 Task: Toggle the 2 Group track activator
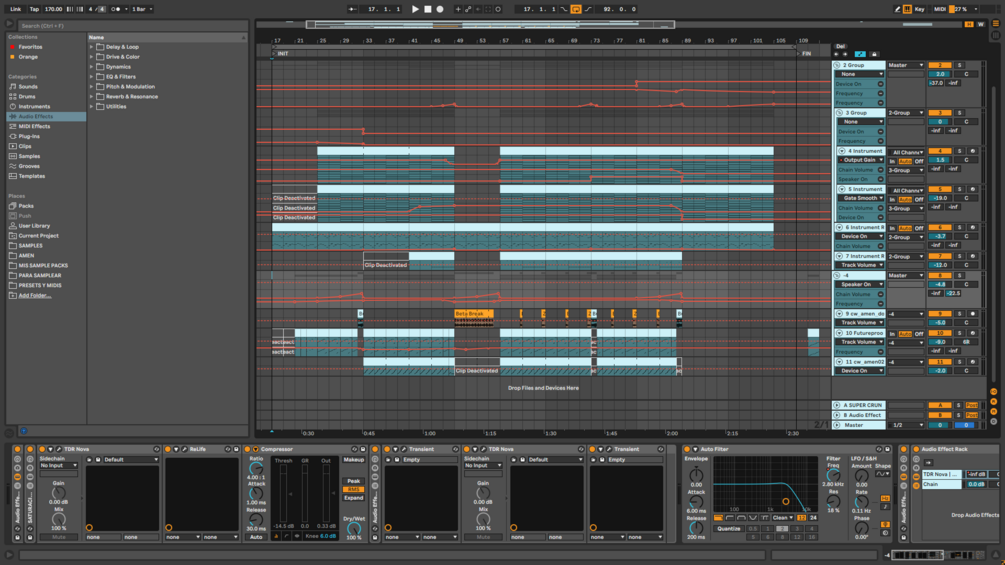[939, 65]
